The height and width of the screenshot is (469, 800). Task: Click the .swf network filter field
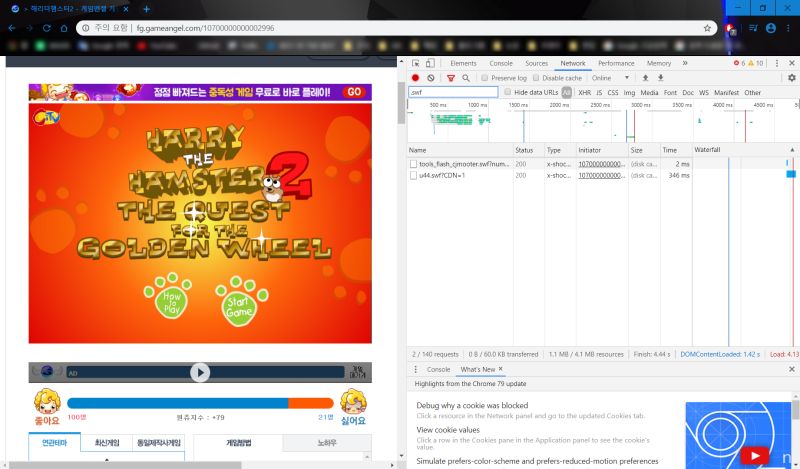coord(453,92)
